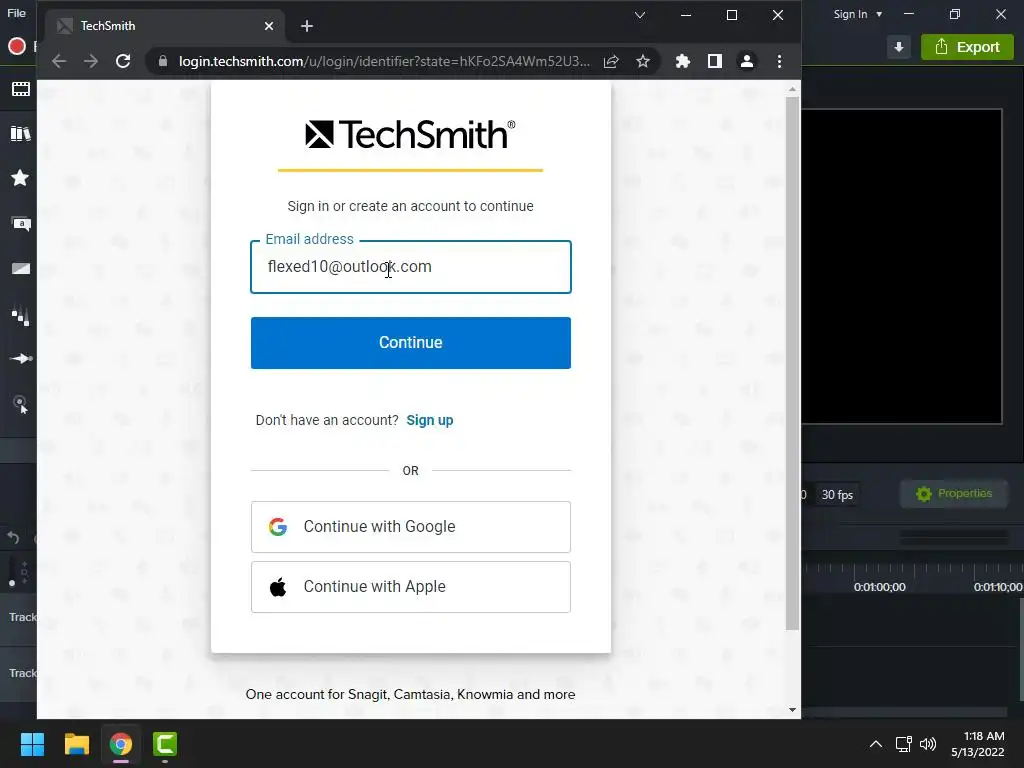Open Chrome tab search chevron
1024x768 pixels.
[640, 15]
